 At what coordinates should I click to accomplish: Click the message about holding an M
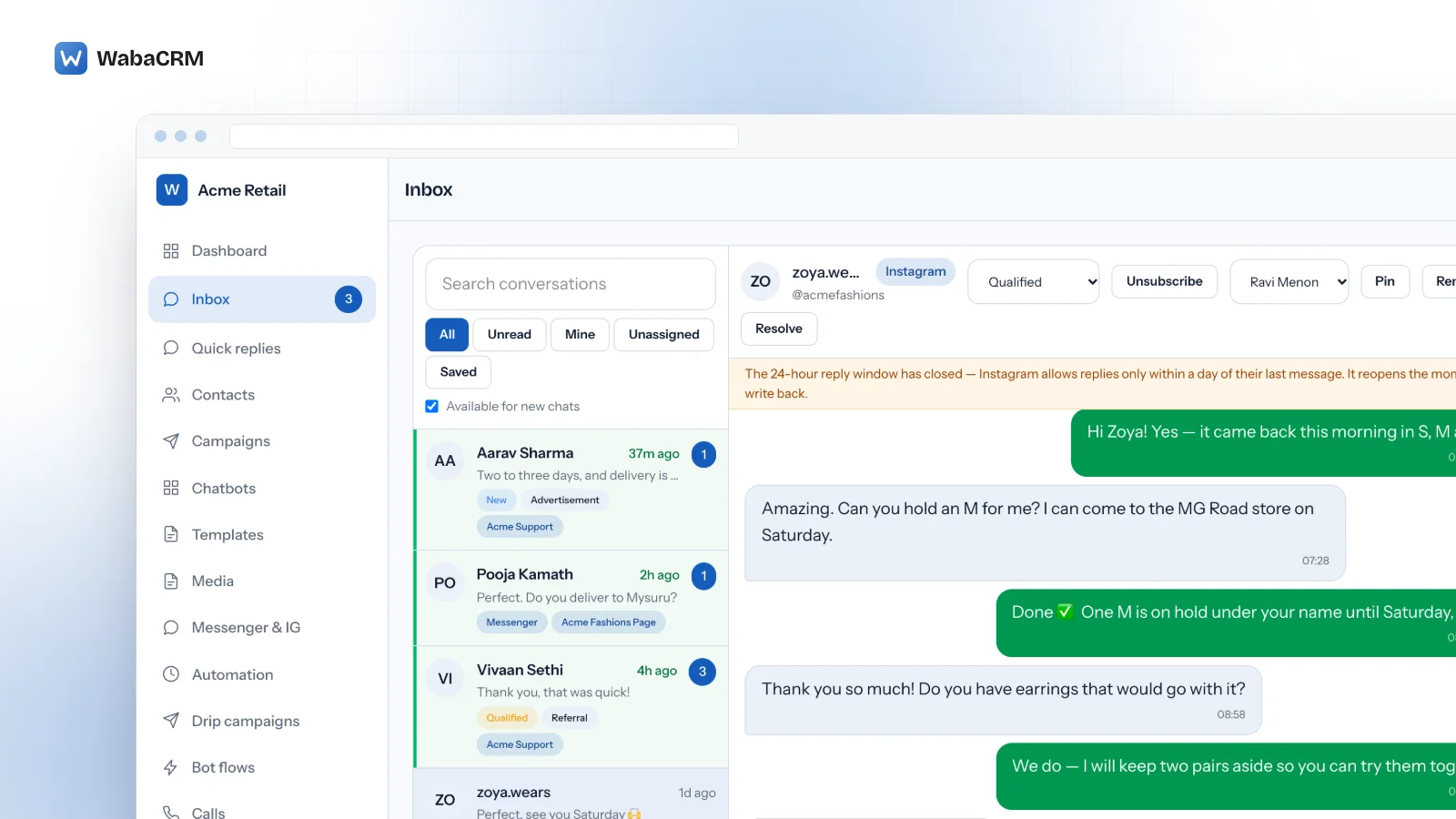[1045, 533]
